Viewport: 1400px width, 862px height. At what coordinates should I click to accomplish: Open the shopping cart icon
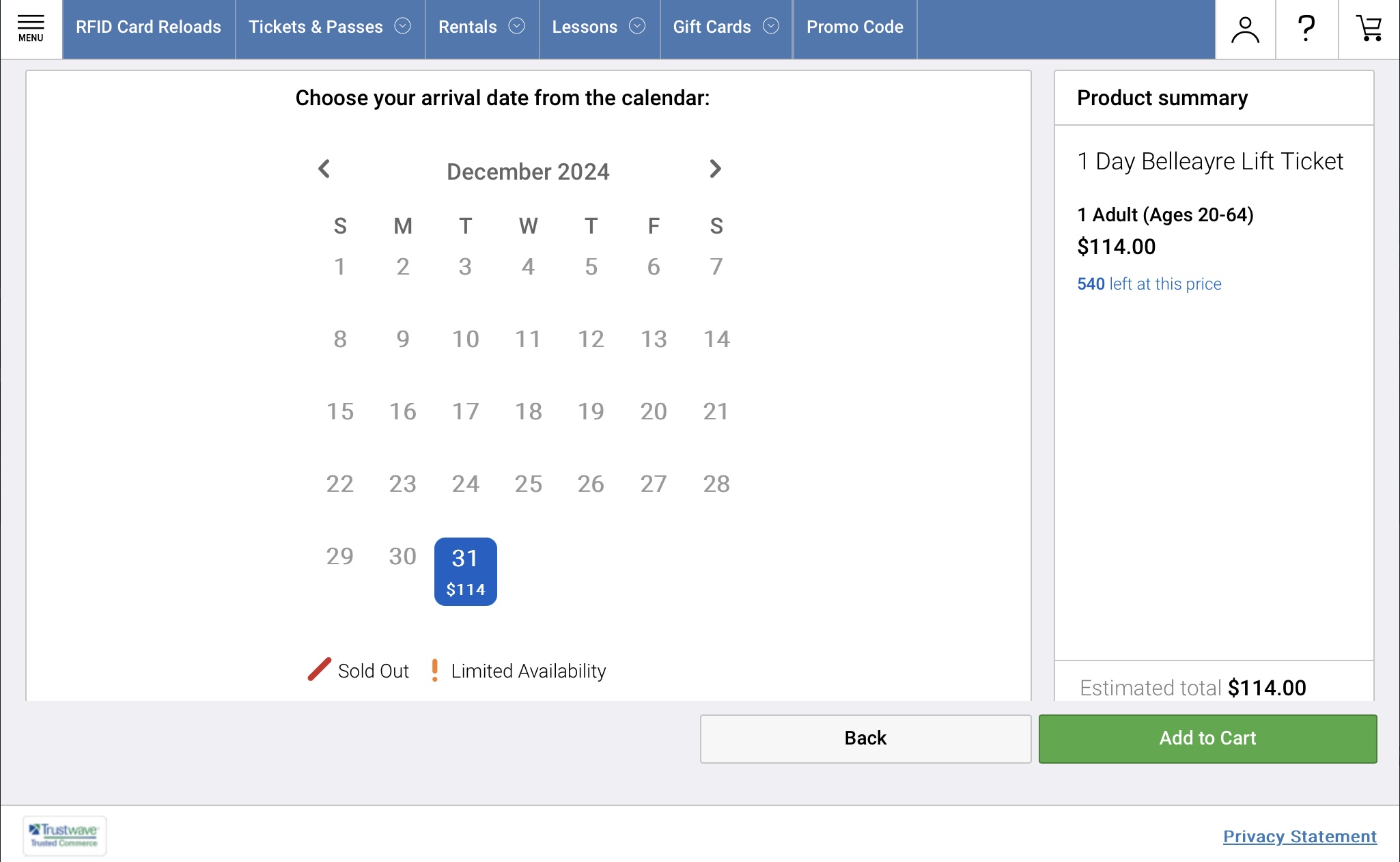(1369, 29)
